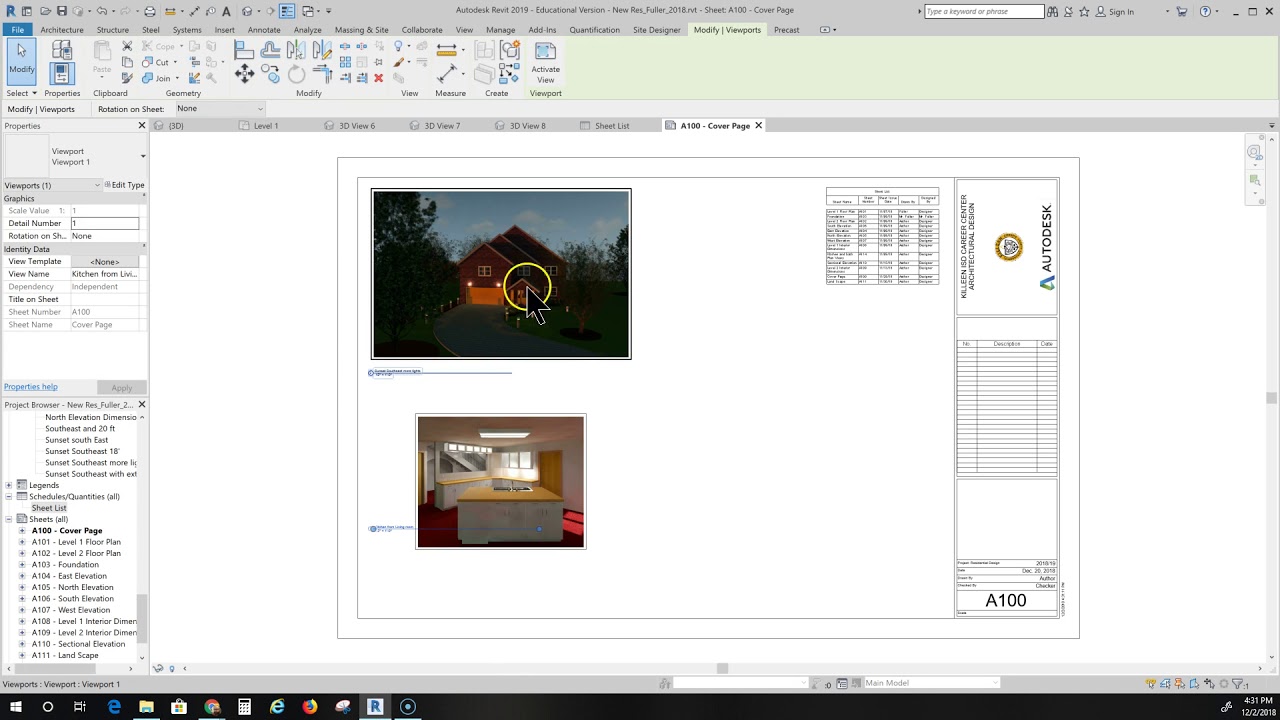Image resolution: width=1280 pixels, height=720 pixels.
Task: Close the A100 - Cover Page tab
Action: pyautogui.click(x=758, y=126)
